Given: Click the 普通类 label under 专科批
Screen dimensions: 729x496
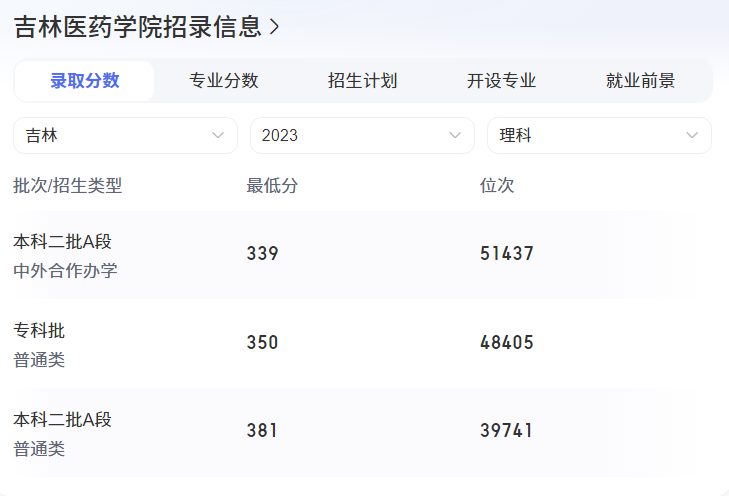Looking at the screenshot, I should click(x=39, y=360).
